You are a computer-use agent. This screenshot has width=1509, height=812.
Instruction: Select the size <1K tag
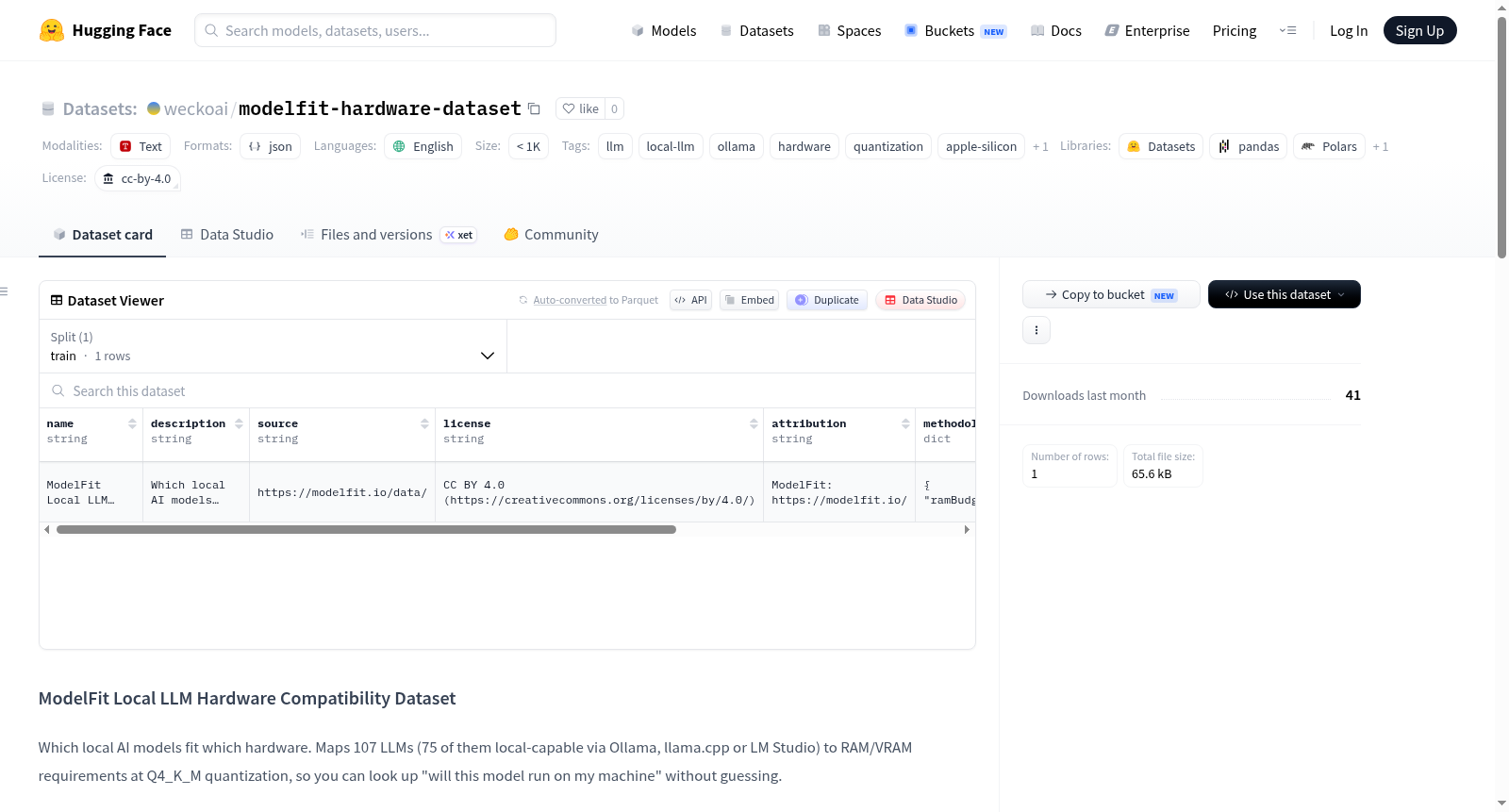pos(528,146)
